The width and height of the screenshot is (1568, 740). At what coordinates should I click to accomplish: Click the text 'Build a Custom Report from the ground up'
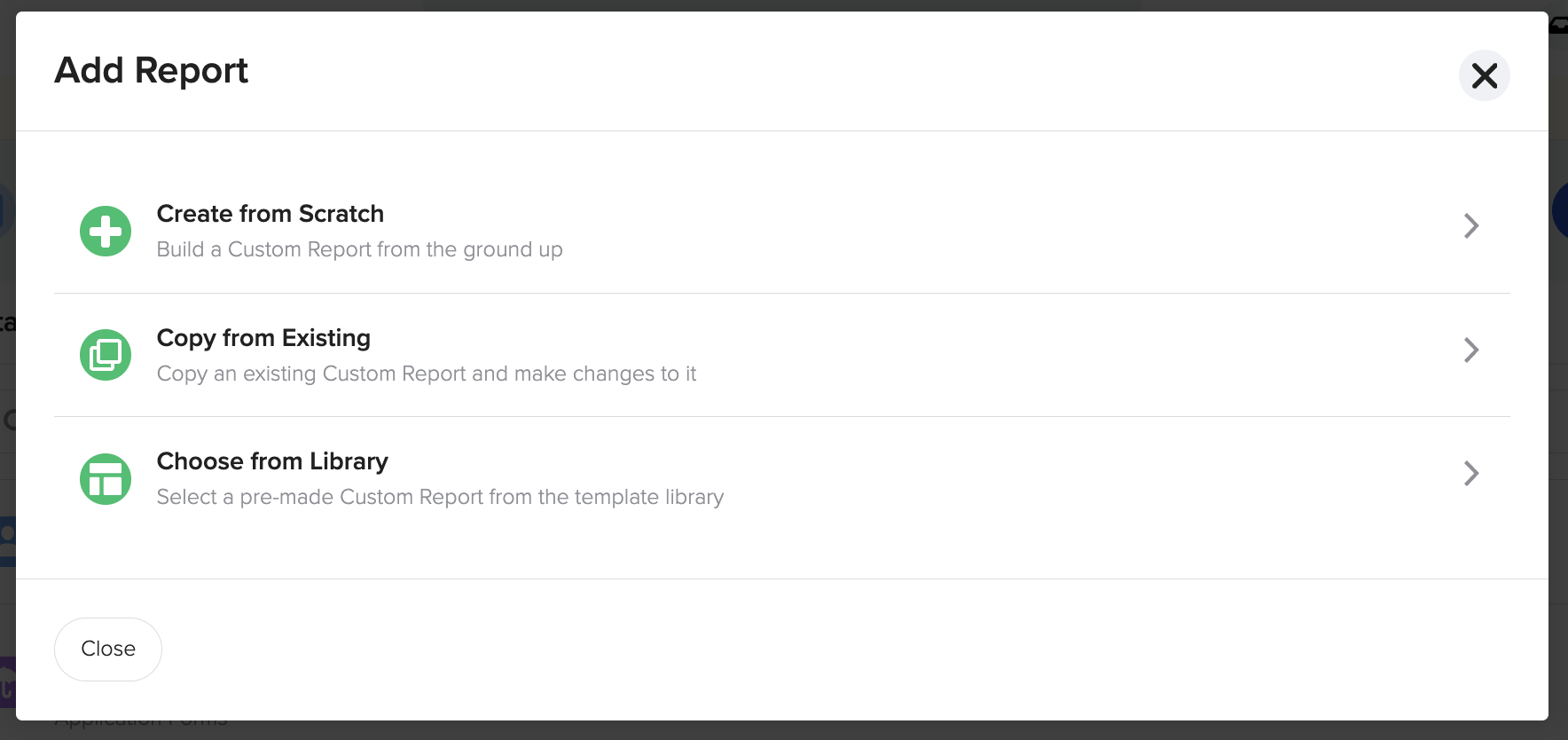tap(359, 249)
